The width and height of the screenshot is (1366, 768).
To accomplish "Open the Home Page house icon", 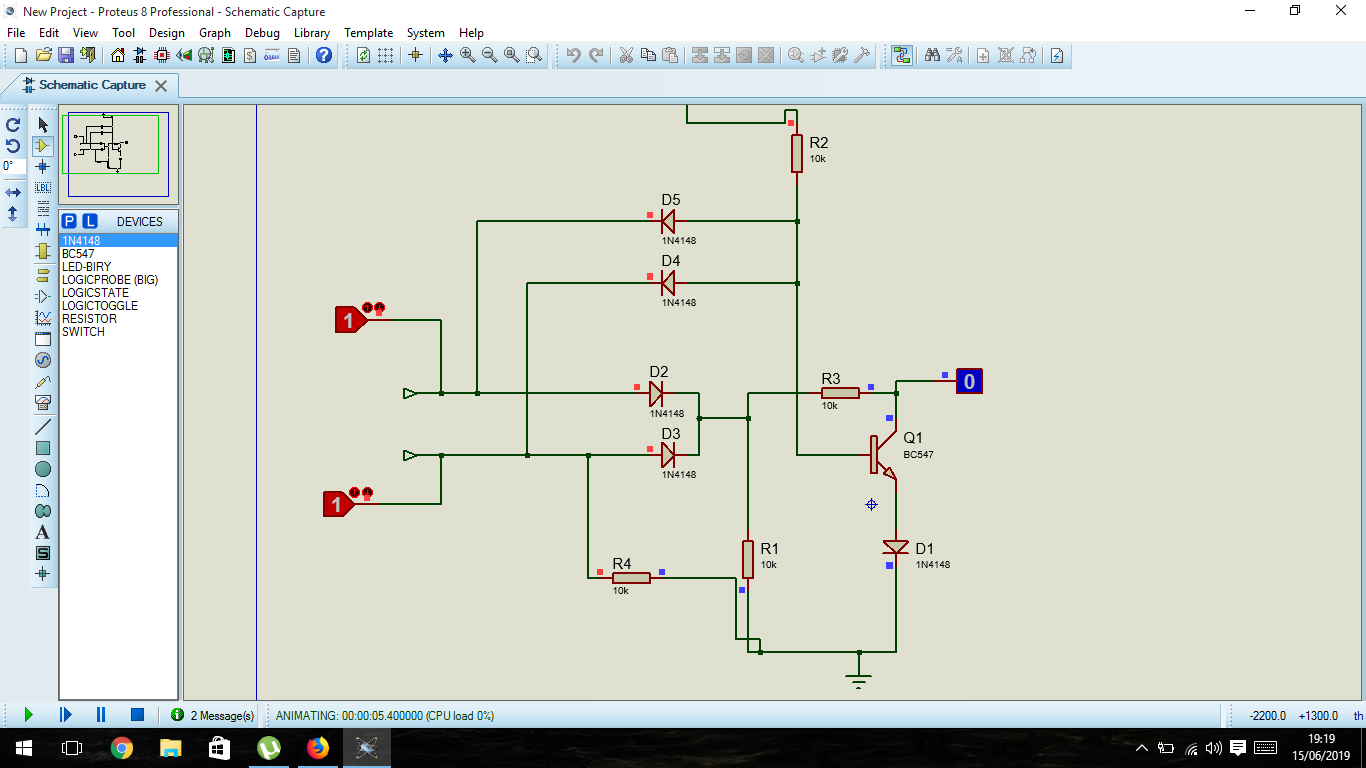I will pyautogui.click(x=118, y=55).
